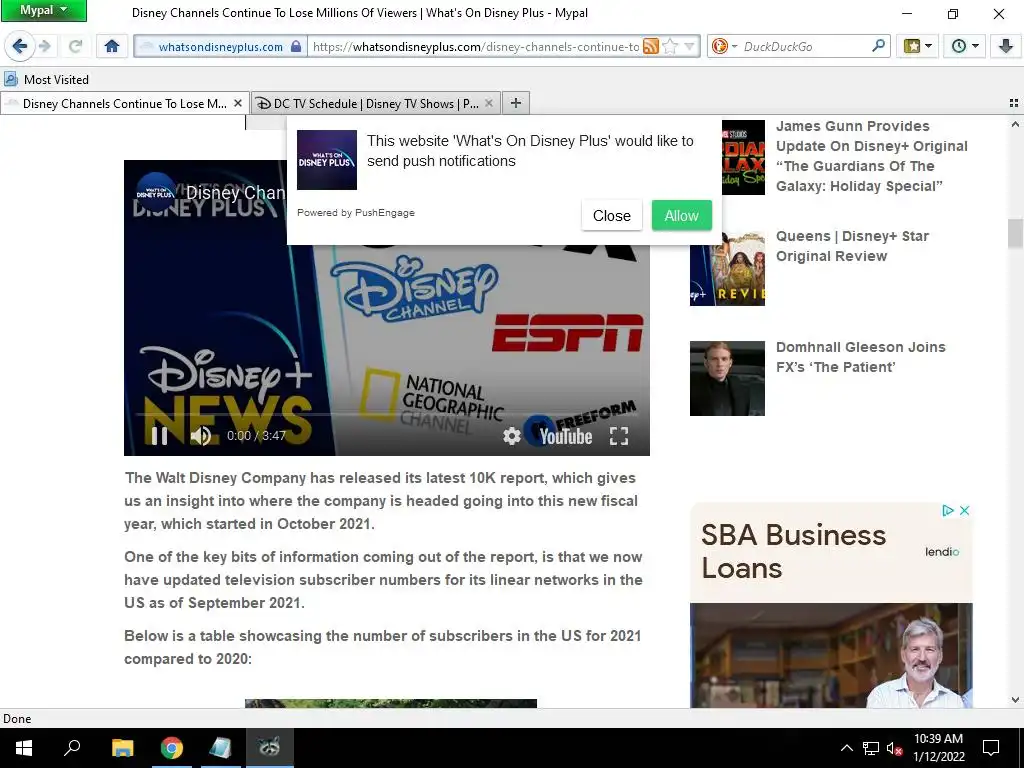Click the Powered by PushEngage link
The image size is (1024, 768).
[x=355, y=213]
